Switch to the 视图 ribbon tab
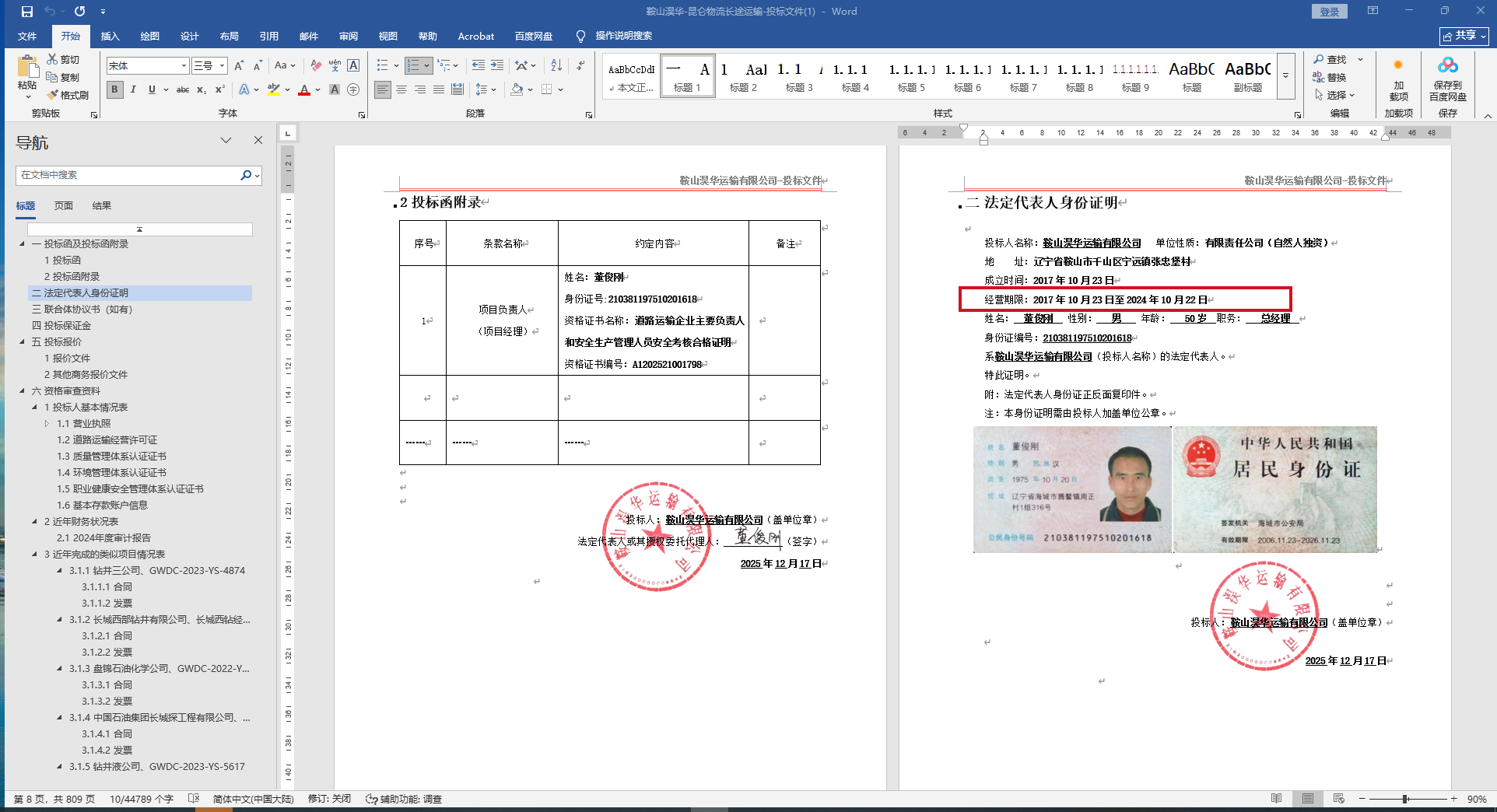Screen dimensions: 1497x812 387,36
